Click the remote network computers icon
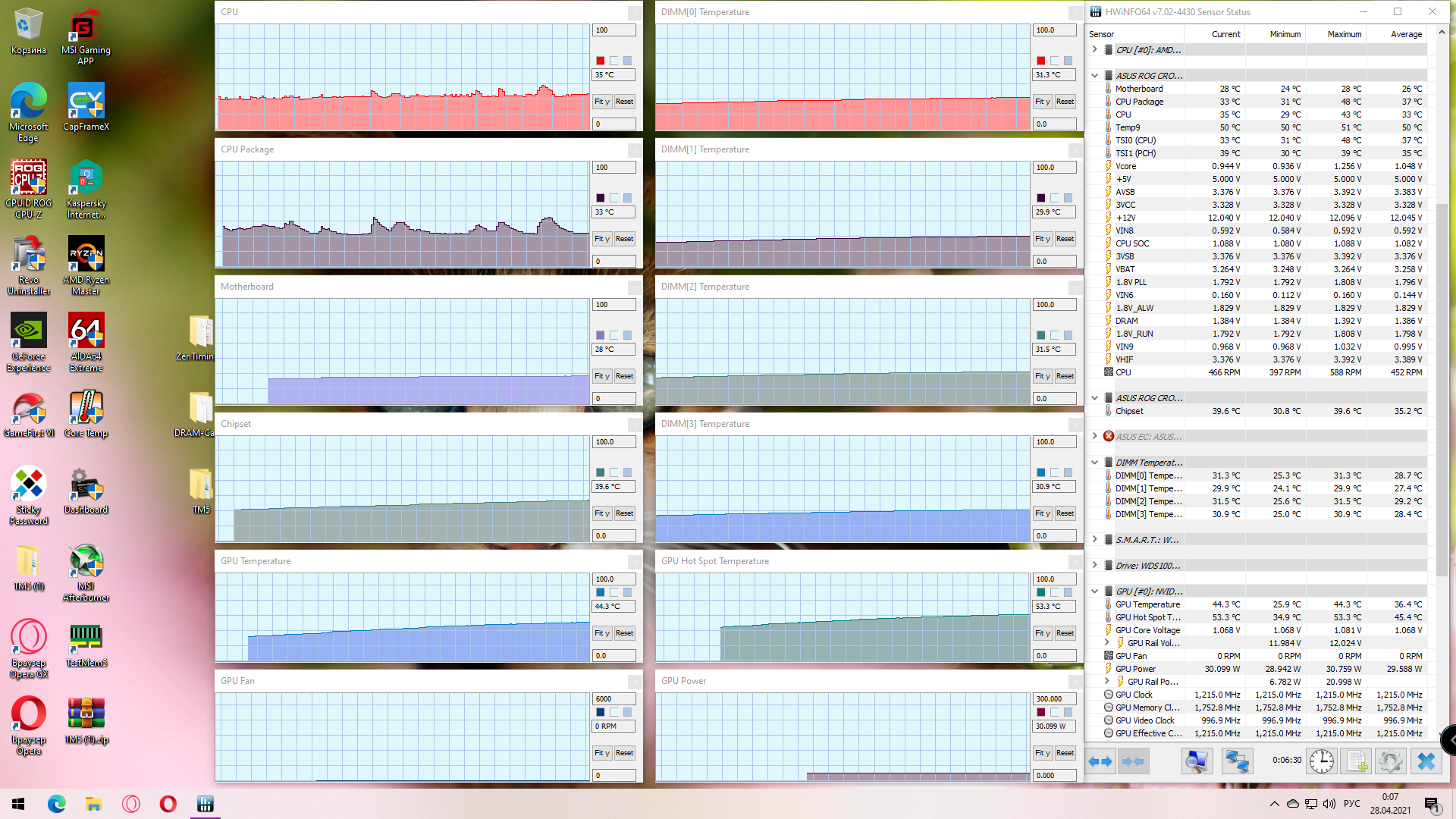The width and height of the screenshot is (1456, 819). click(x=1237, y=761)
